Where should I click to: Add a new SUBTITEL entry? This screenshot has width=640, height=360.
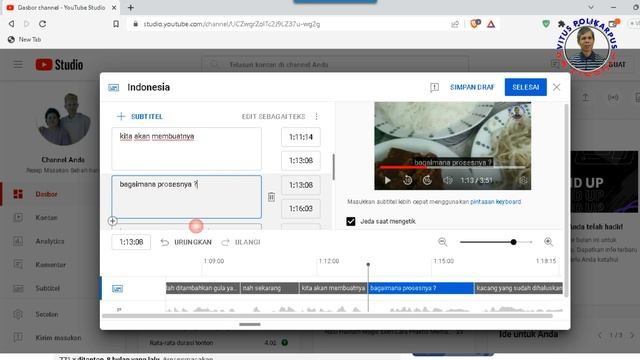pyautogui.click(x=140, y=116)
